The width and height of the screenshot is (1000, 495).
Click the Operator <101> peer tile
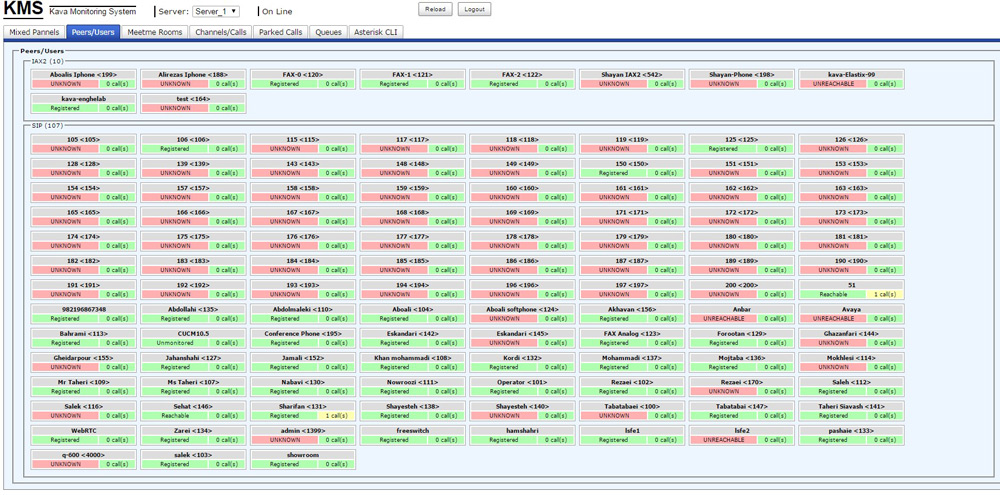(x=523, y=382)
